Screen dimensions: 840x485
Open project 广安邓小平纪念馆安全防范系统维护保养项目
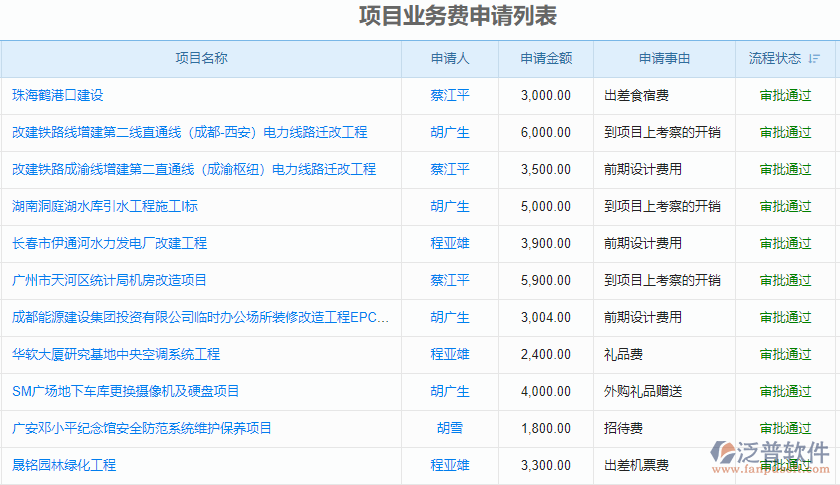tap(142, 428)
